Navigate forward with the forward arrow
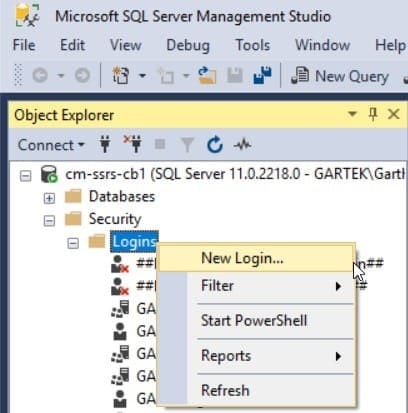Viewport: 408px width, 413px height. (82, 76)
